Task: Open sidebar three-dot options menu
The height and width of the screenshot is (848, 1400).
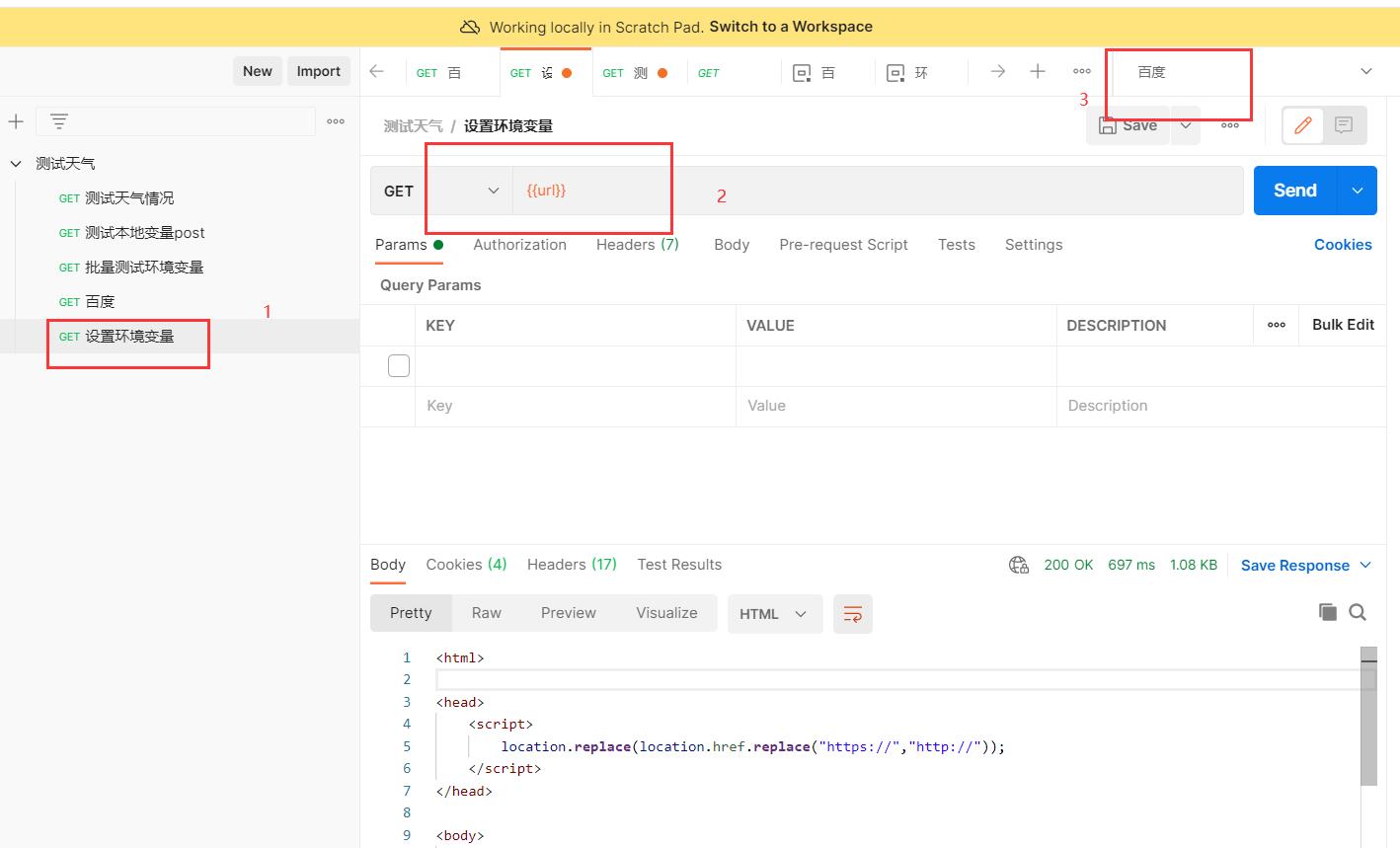Action: (336, 121)
